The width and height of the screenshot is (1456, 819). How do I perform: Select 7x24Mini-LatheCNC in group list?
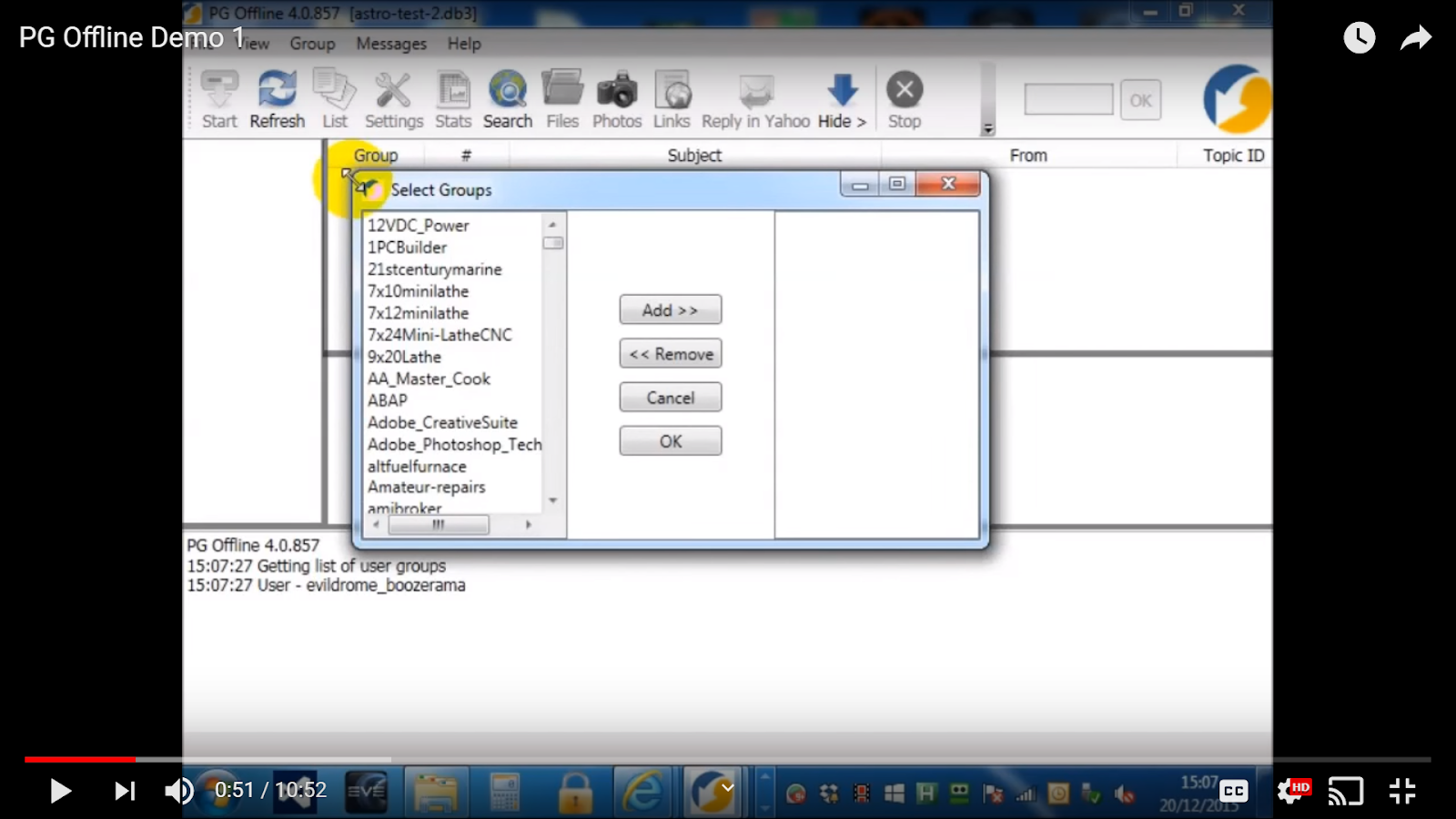coord(440,335)
